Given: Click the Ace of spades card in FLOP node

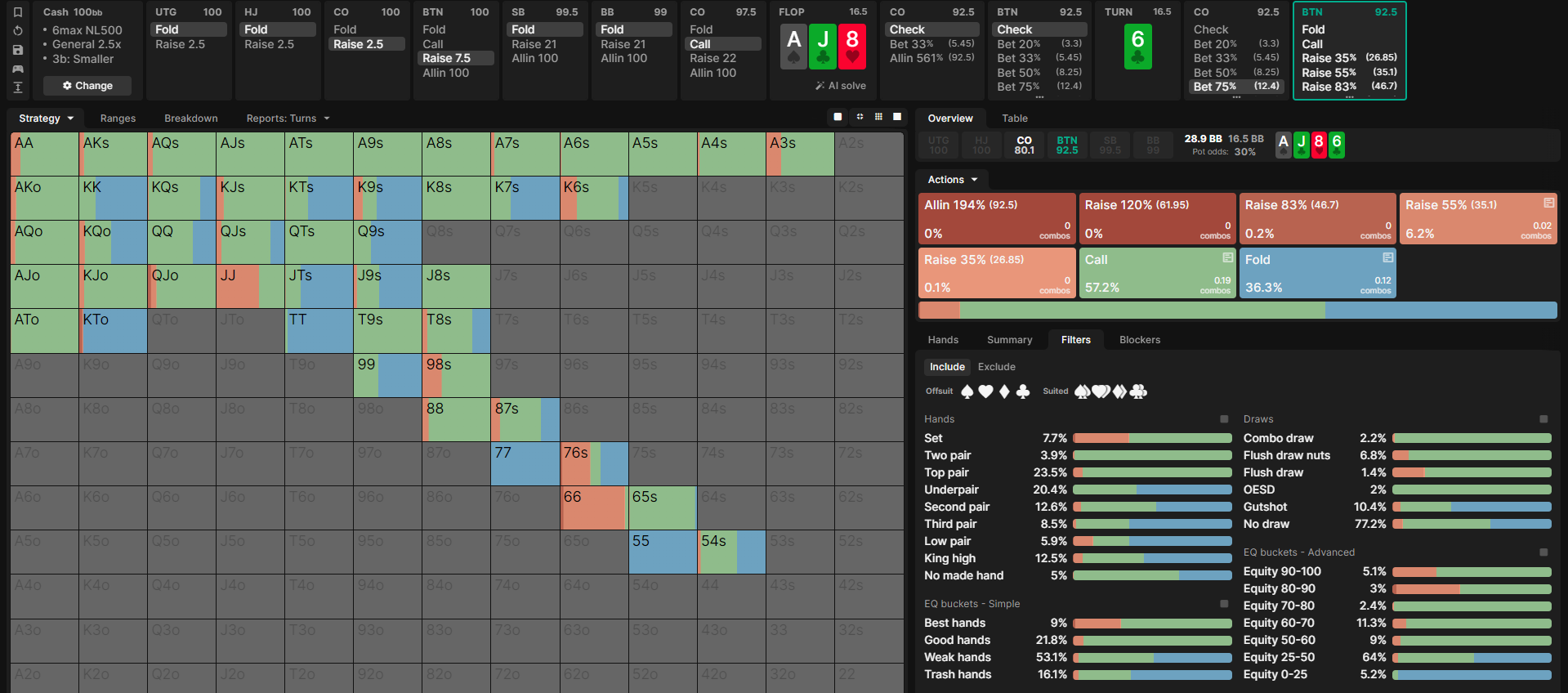Looking at the screenshot, I should click(793, 47).
